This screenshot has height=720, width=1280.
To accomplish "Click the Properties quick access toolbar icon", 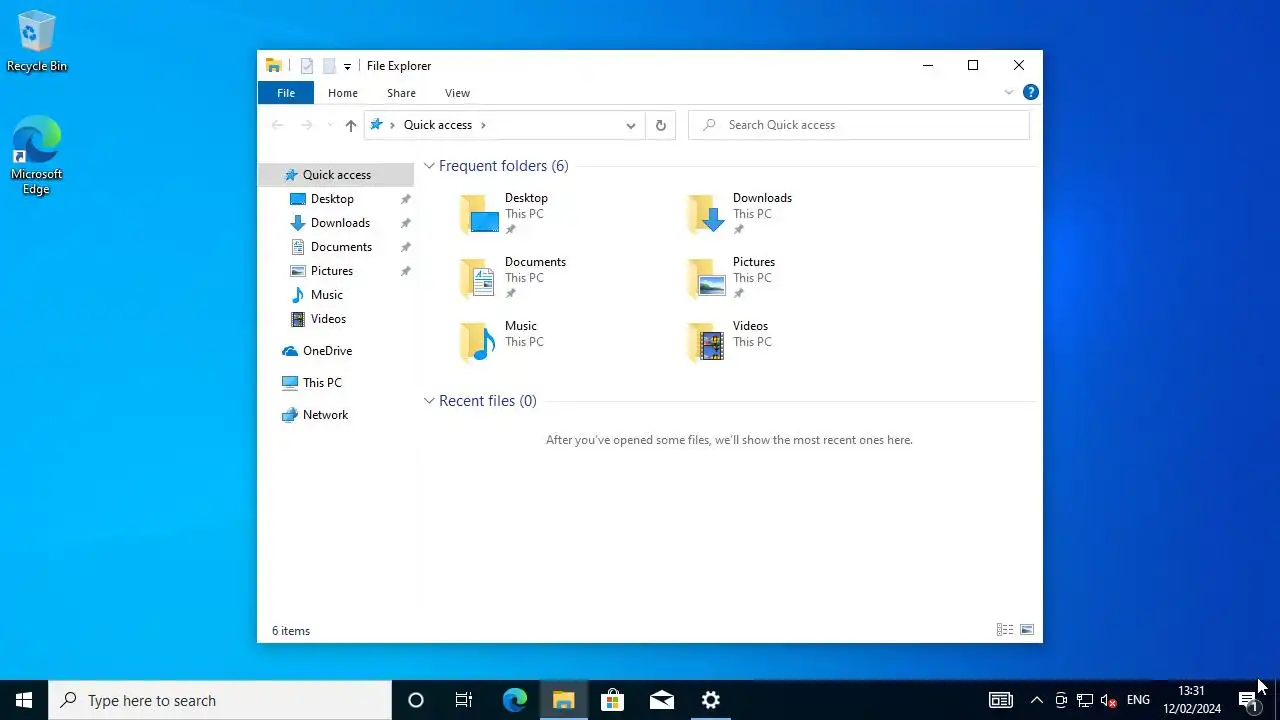I will tap(307, 66).
